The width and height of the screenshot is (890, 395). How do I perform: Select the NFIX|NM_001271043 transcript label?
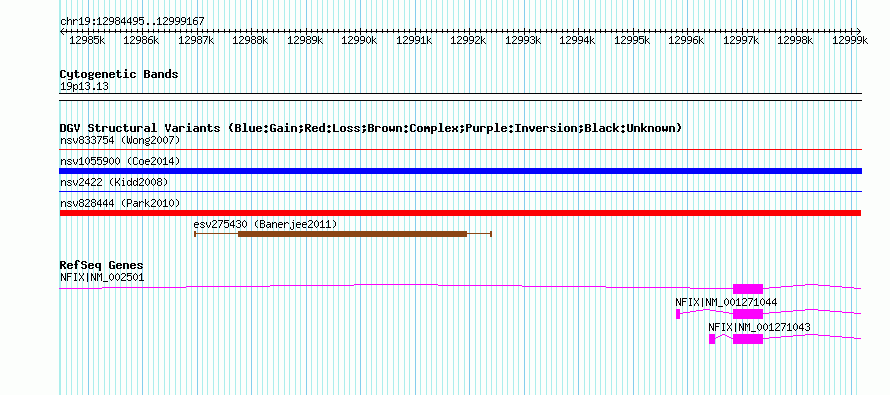click(759, 327)
